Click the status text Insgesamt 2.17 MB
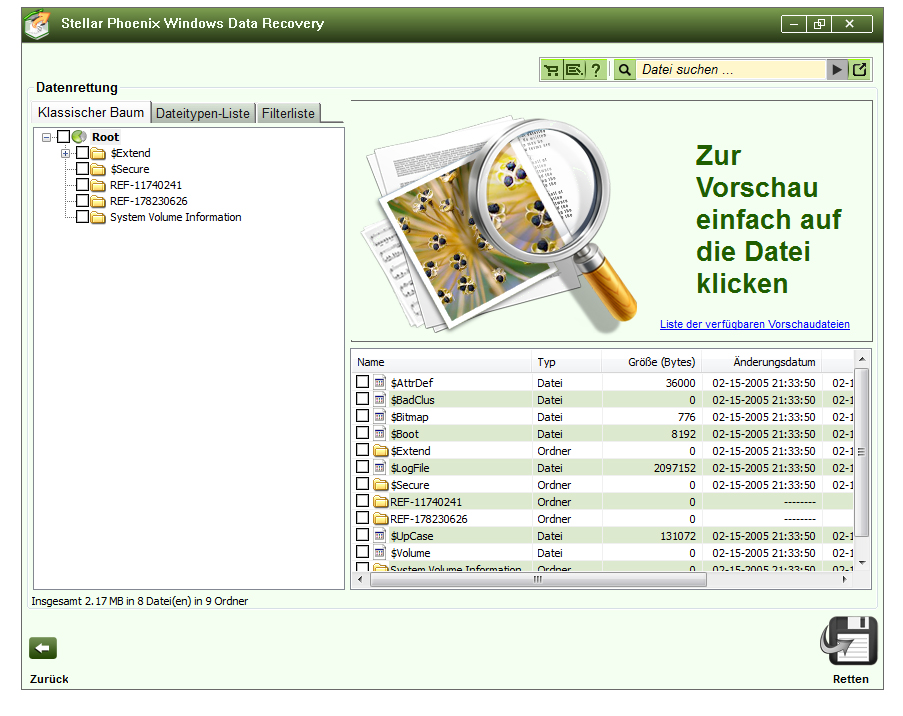Screen dimensions: 903x716 click(x=139, y=601)
